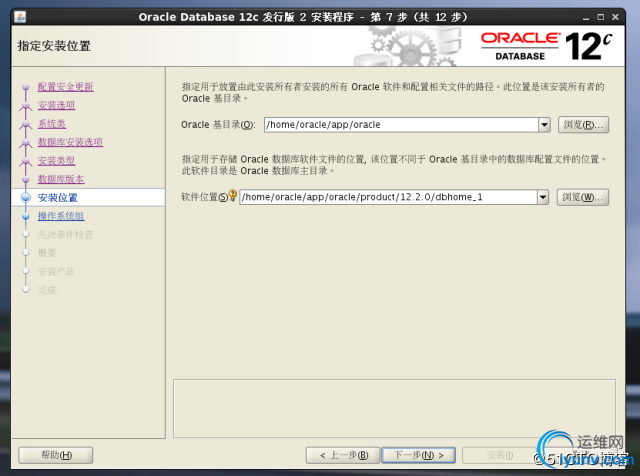Open the 操作系统组 step link
640x476 pixels.
(61, 216)
